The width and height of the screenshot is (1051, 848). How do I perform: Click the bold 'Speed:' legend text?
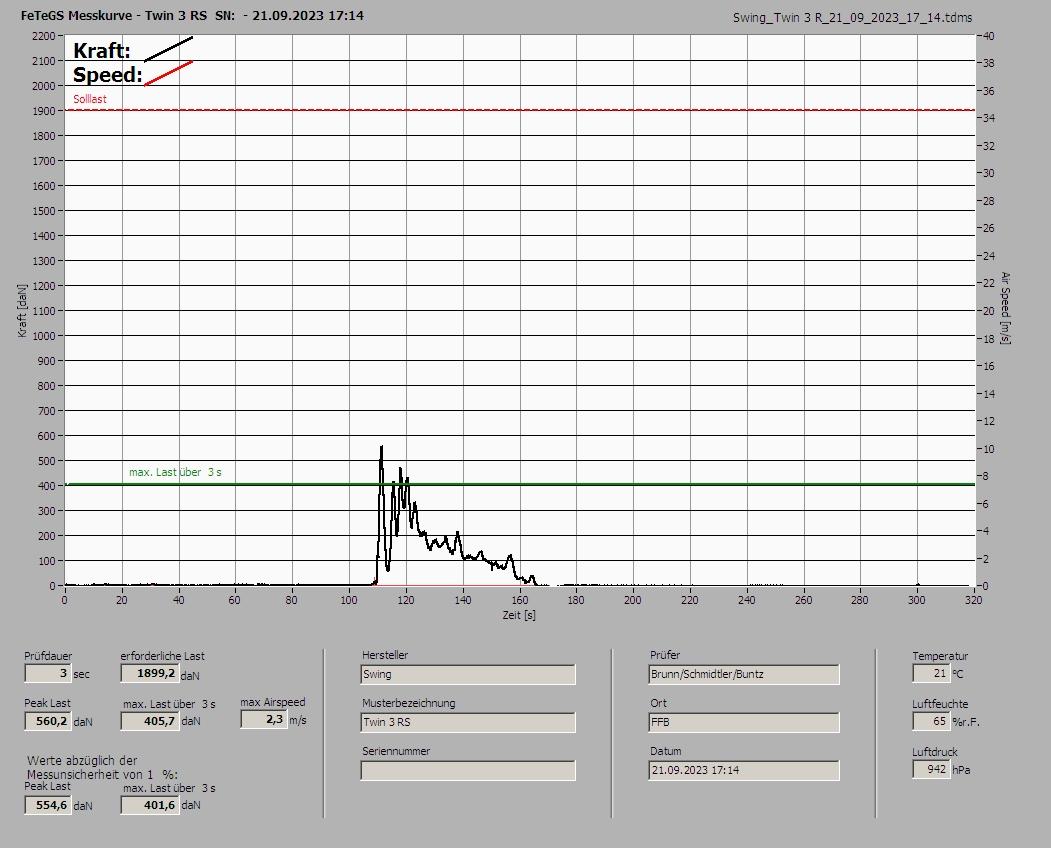pyautogui.click(x=107, y=74)
